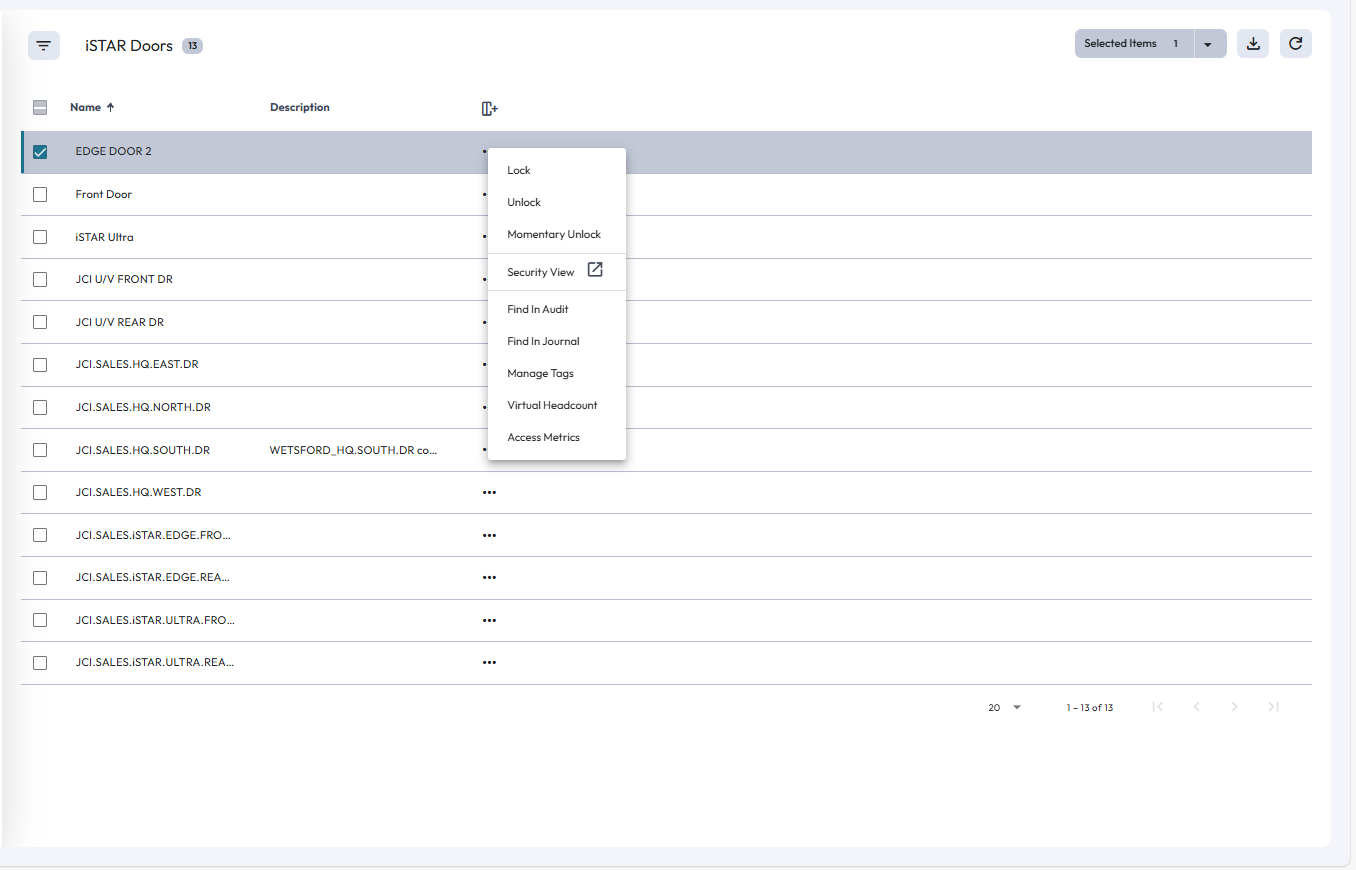Toggle the select-all checkbox in the header
Image resolution: width=1356 pixels, height=870 pixels.
point(40,106)
